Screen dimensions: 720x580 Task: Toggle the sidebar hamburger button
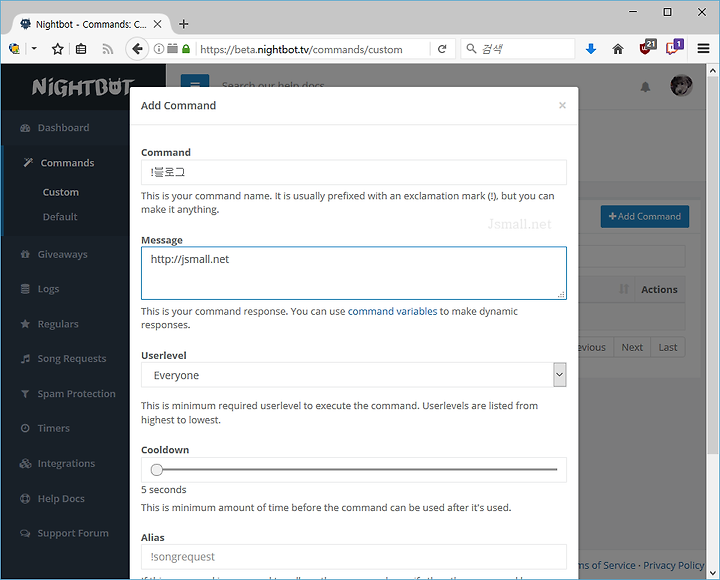[195, 81]
